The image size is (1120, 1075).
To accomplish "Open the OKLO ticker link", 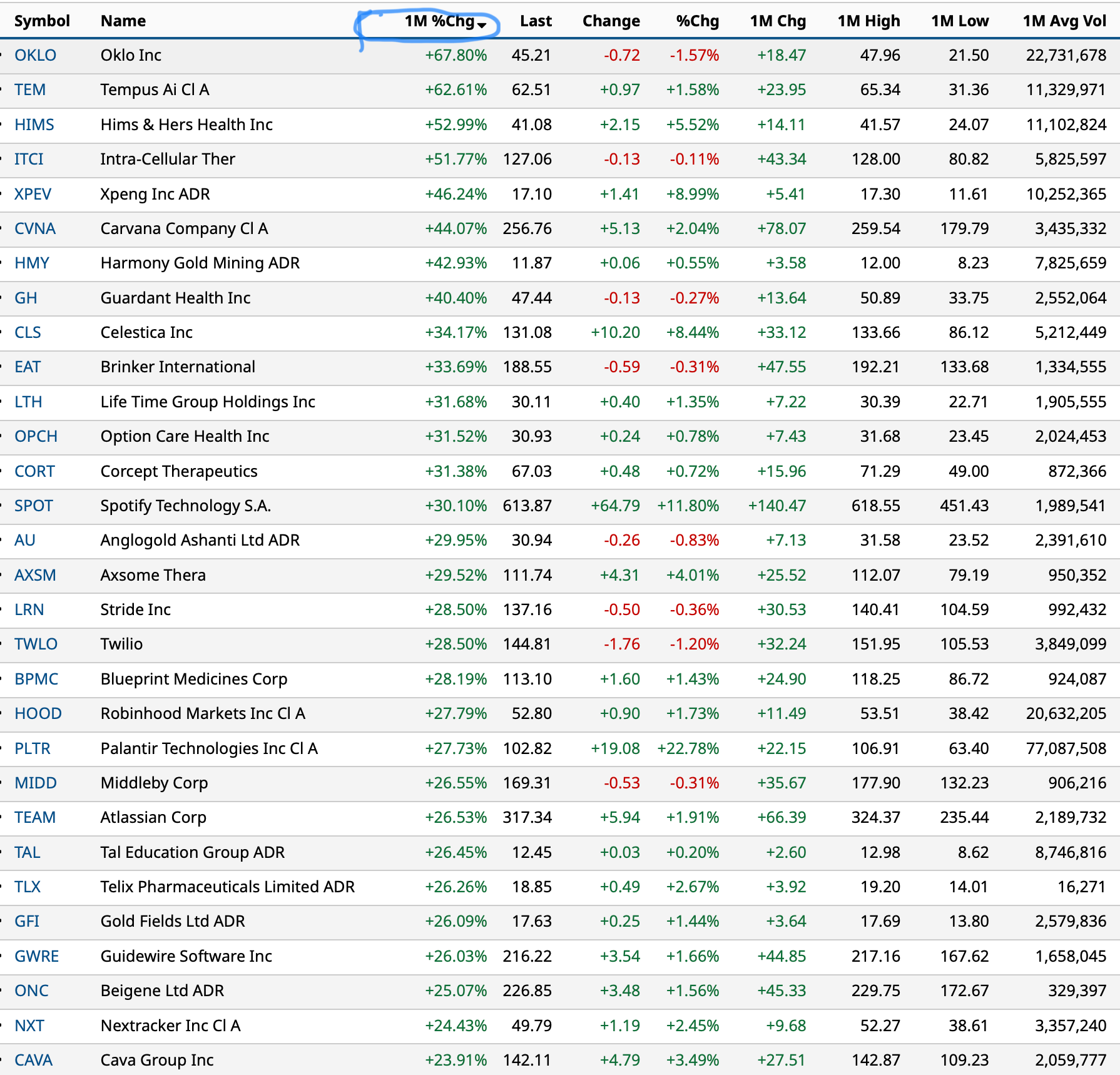I will tap(35, 56).
